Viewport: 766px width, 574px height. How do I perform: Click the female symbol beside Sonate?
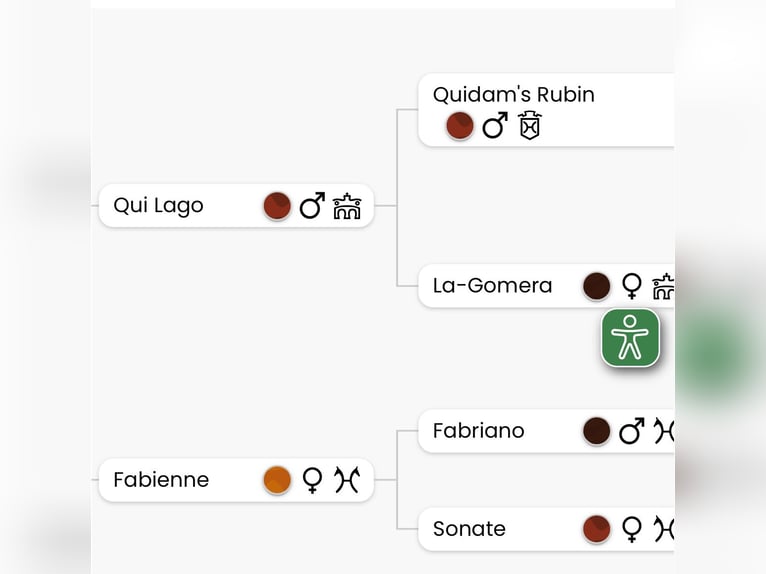pyautogui.click(x=631, y=529)
